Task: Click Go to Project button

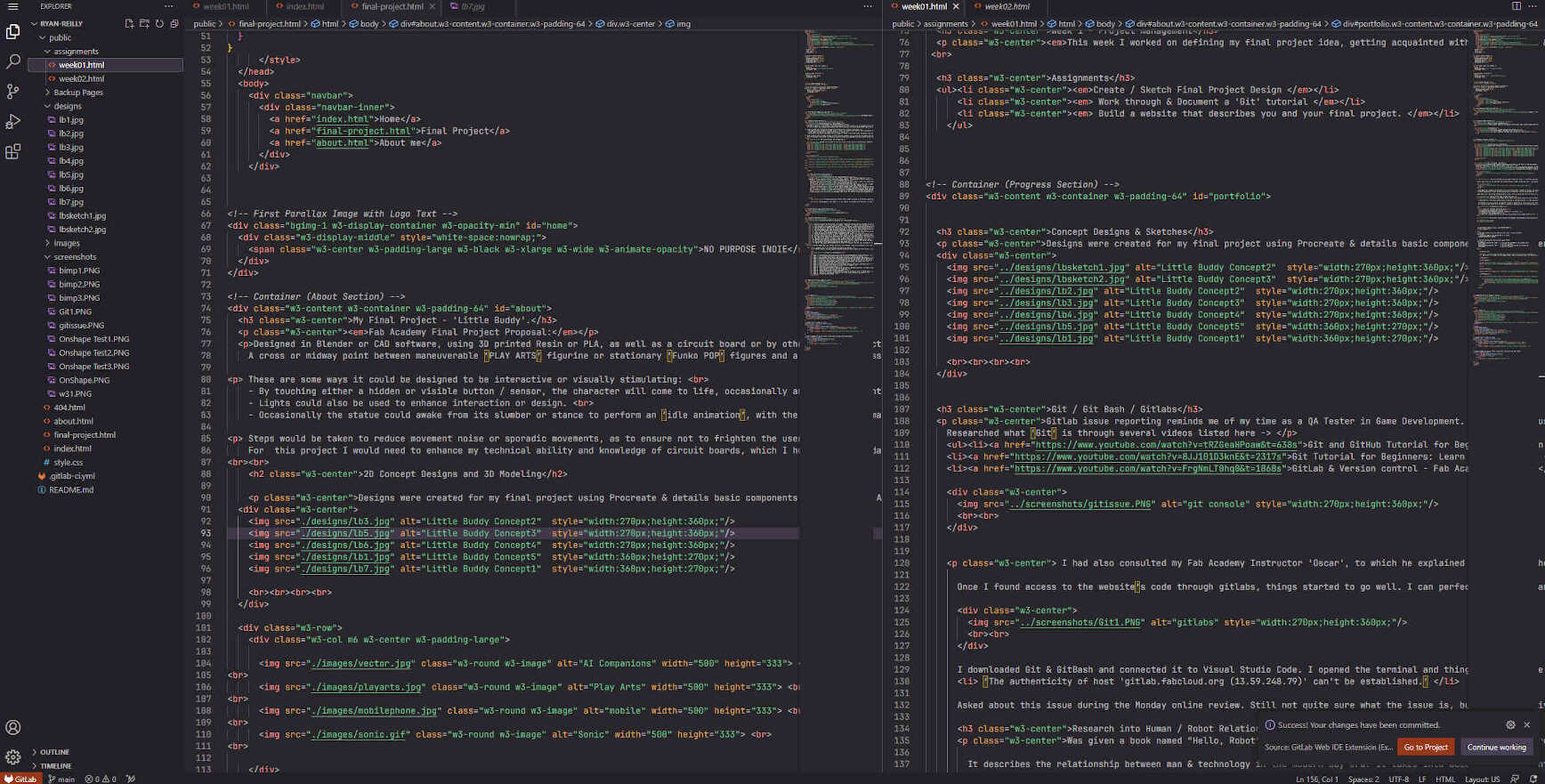Action: click(x=1426, y=748)
